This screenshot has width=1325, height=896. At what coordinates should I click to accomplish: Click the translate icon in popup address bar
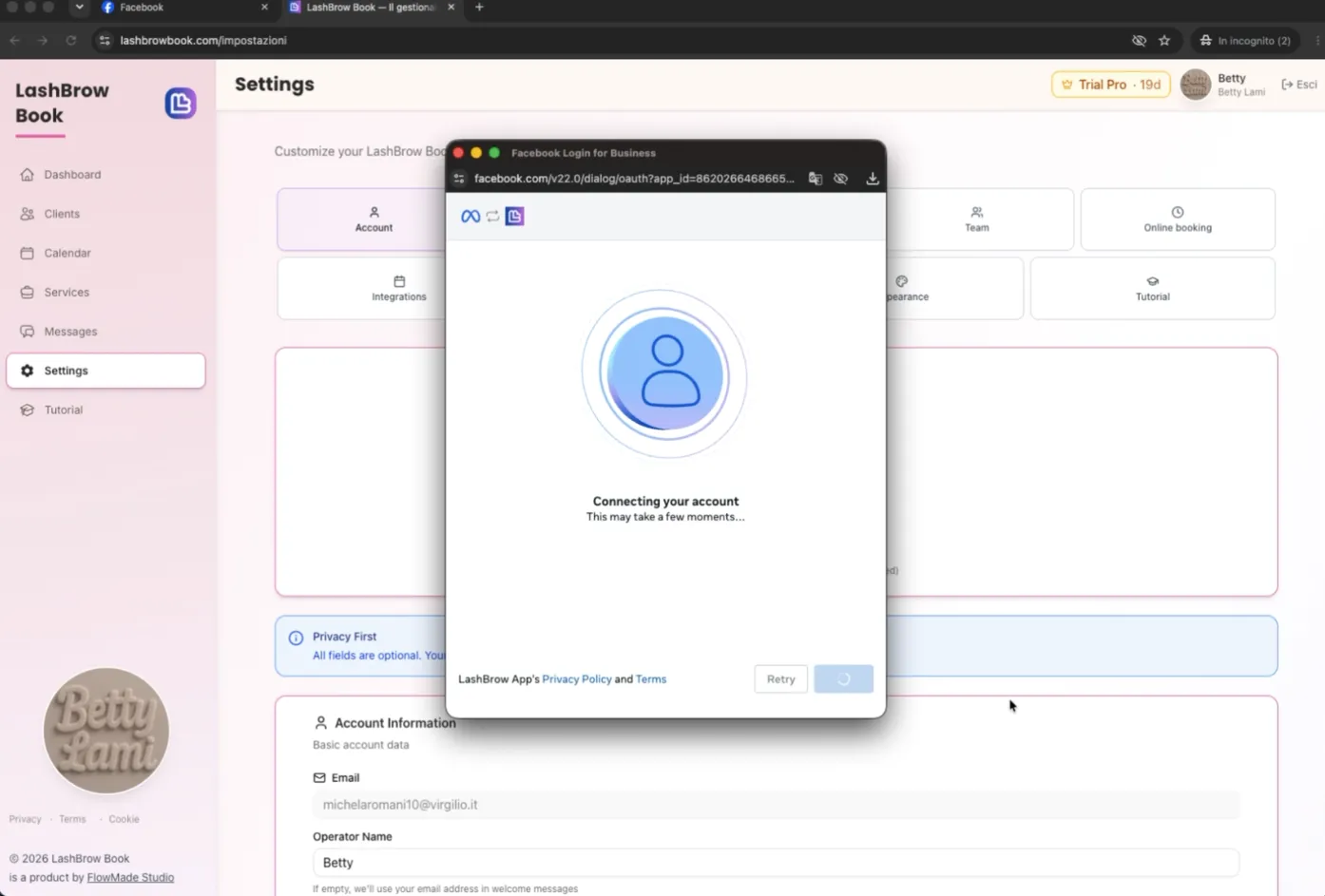pyautogui.click(x=815, y=179)
